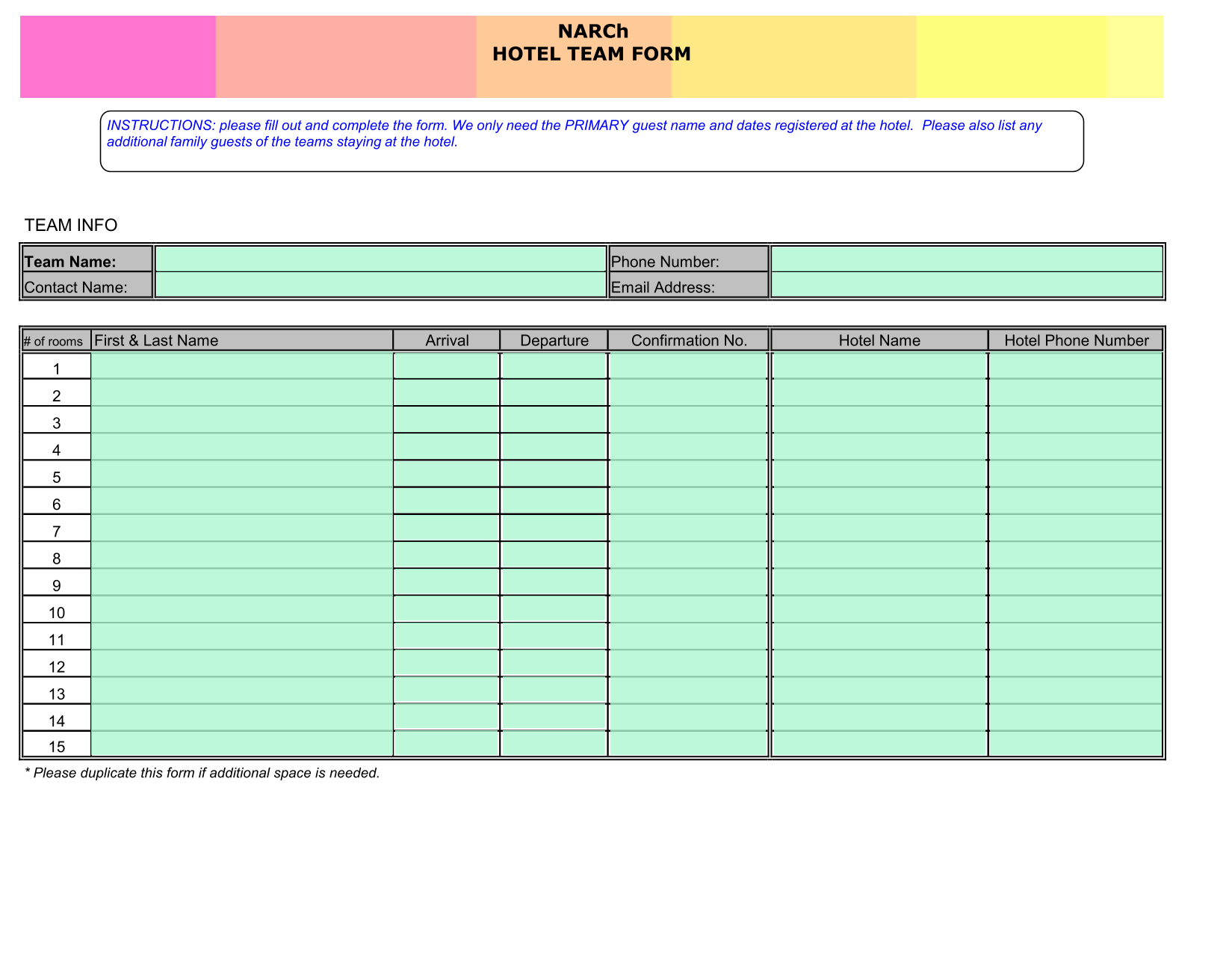
Task: Click the Arrival field in row 2
Action: point(446,392)
